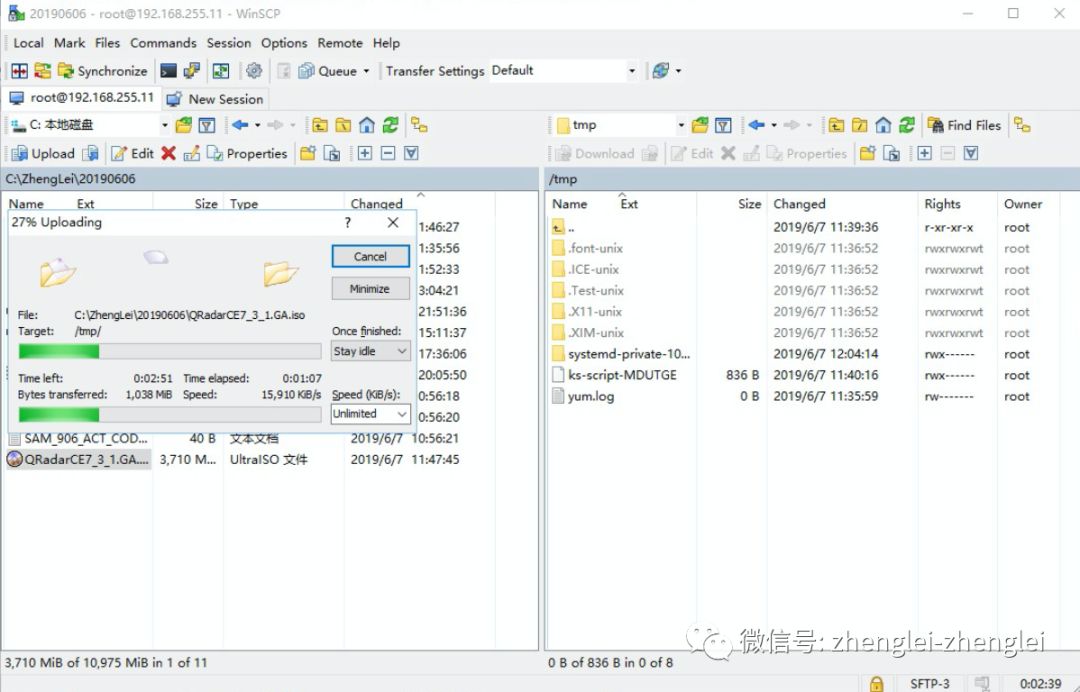Image resolution: width=1080 pixels, height=692 pixels.
Task: Select ks-script-MDUTGE remote file
Action: [x=614, y=375]
